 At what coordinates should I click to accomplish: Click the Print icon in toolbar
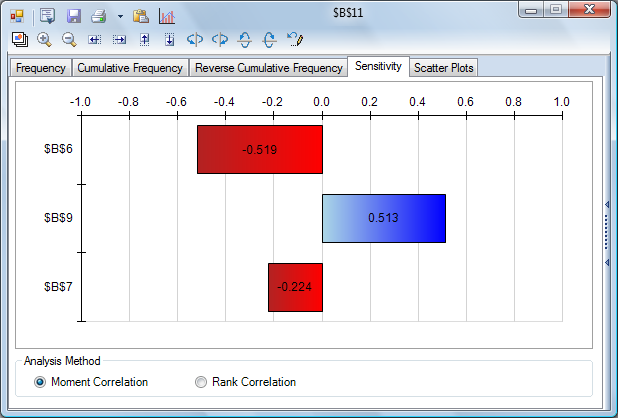[x=98, y=16]
